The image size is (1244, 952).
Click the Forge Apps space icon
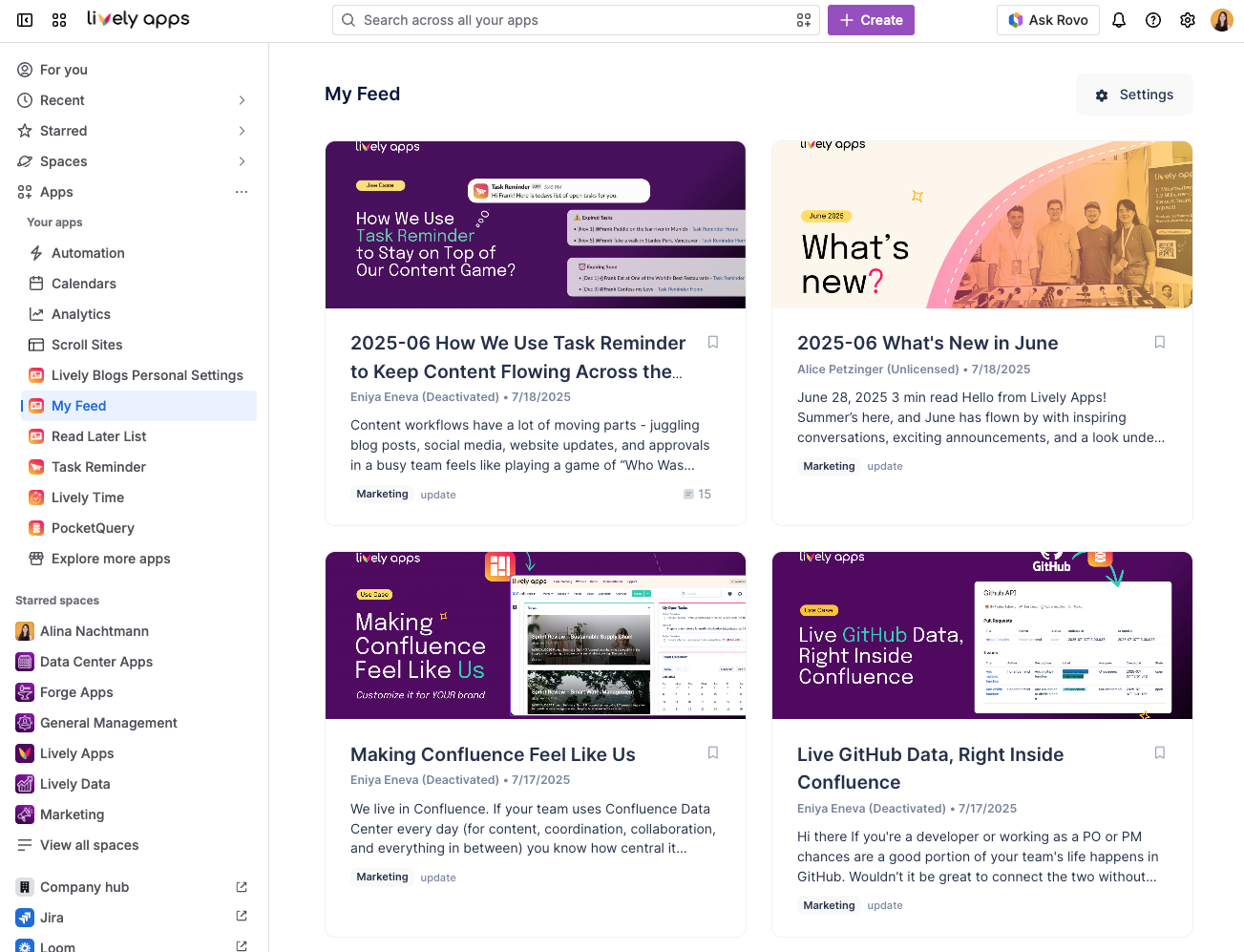coord(25,692)
